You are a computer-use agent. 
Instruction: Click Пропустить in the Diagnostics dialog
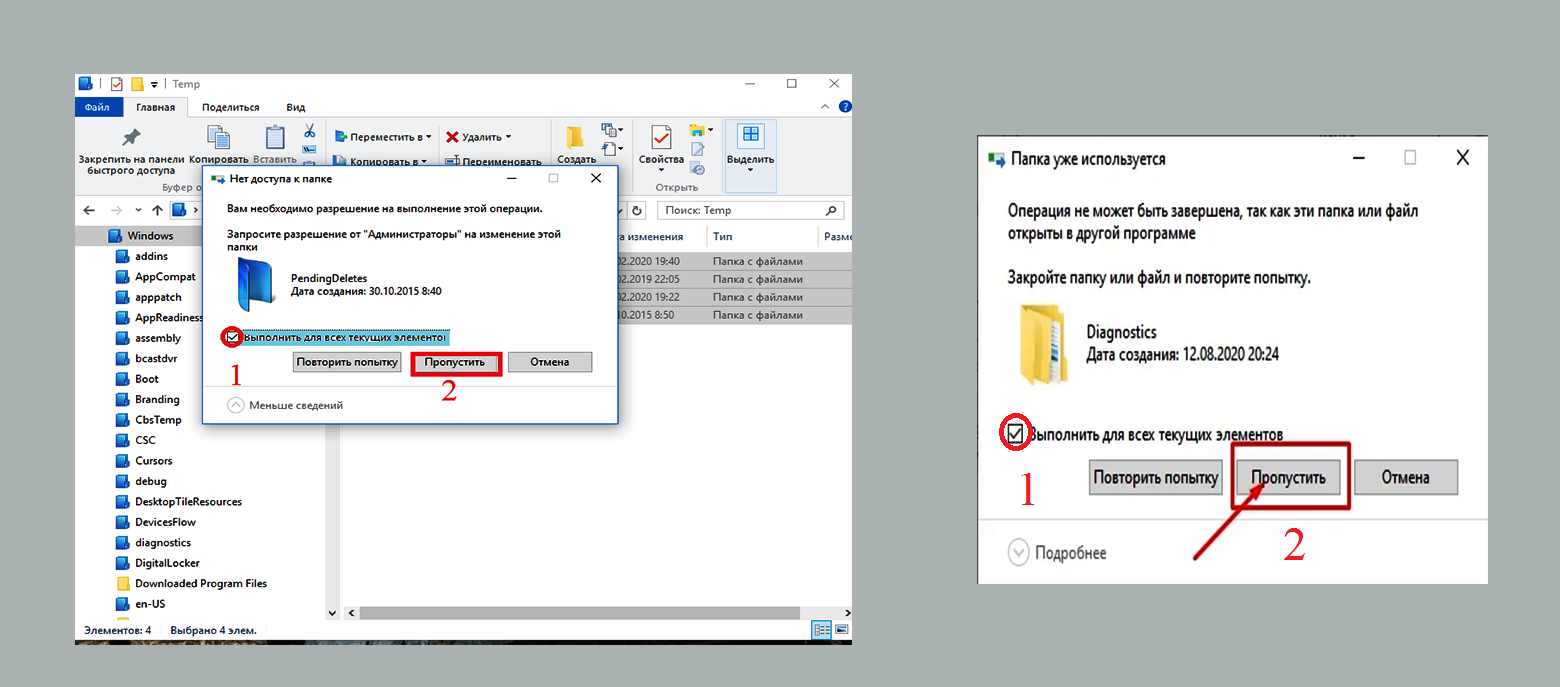[1289, 478]
